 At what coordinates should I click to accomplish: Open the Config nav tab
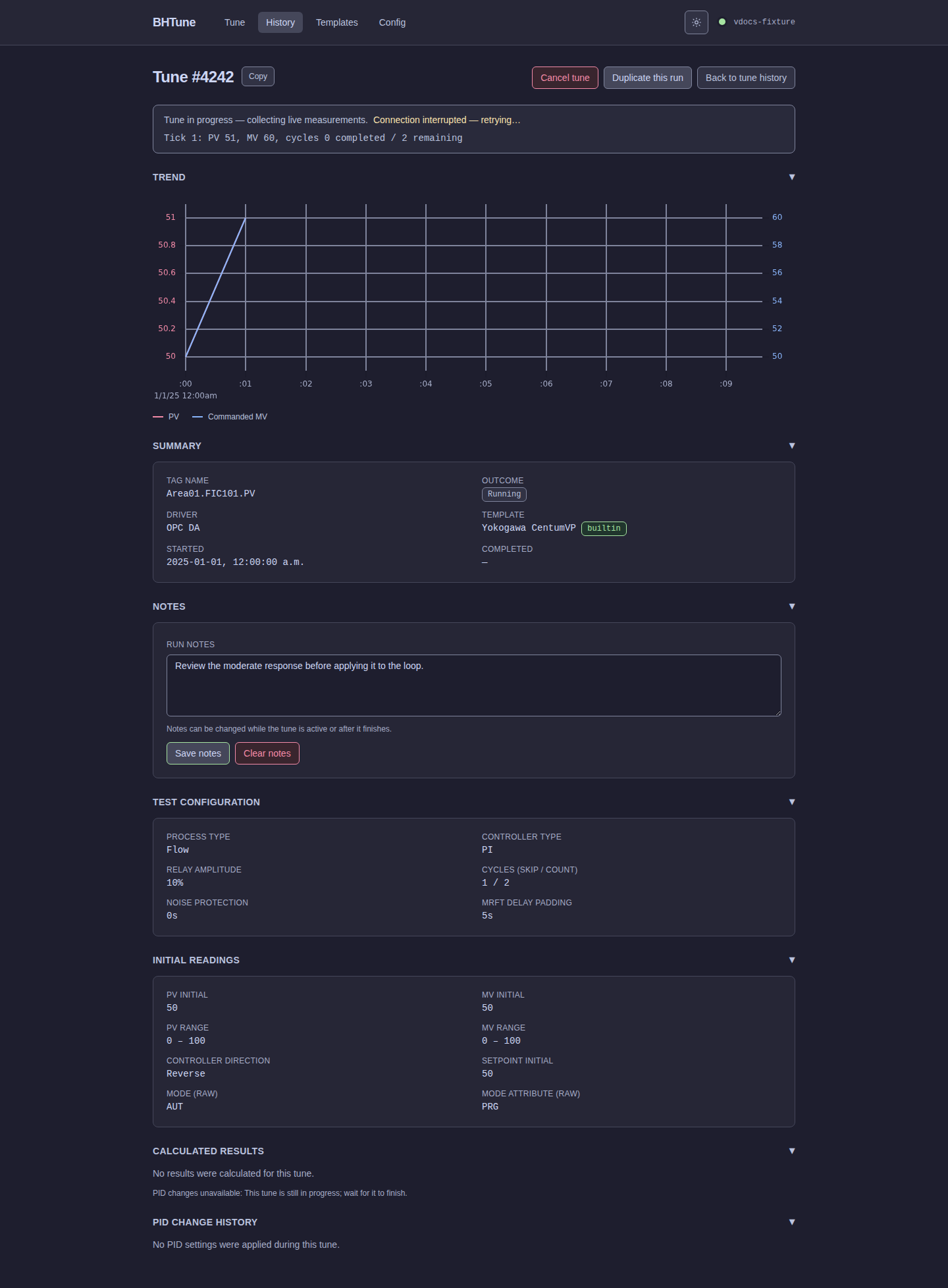click(392, 22)
